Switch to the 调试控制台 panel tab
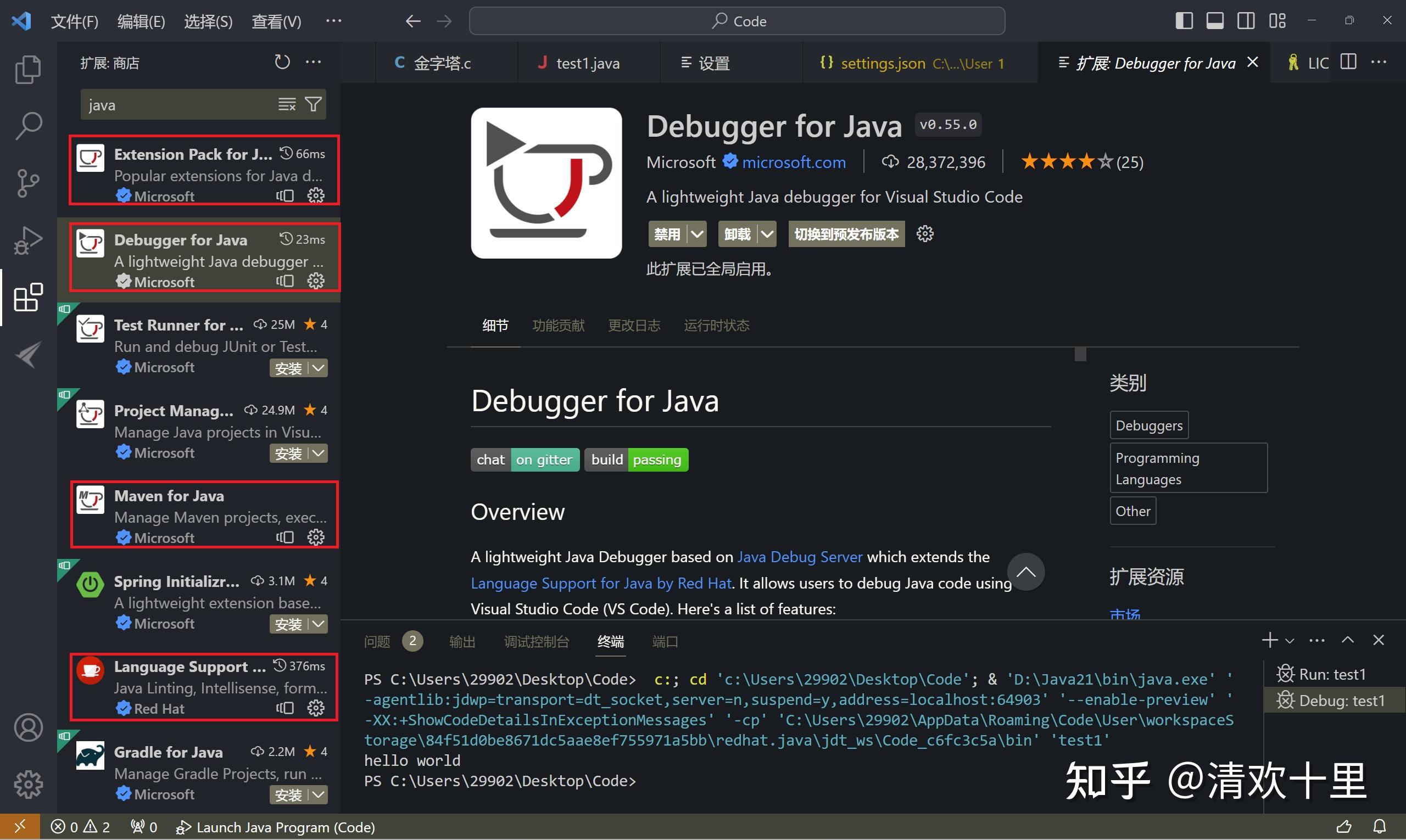Screen dimensions: 1406x840 pyautogui.click(x=536, y=641)
